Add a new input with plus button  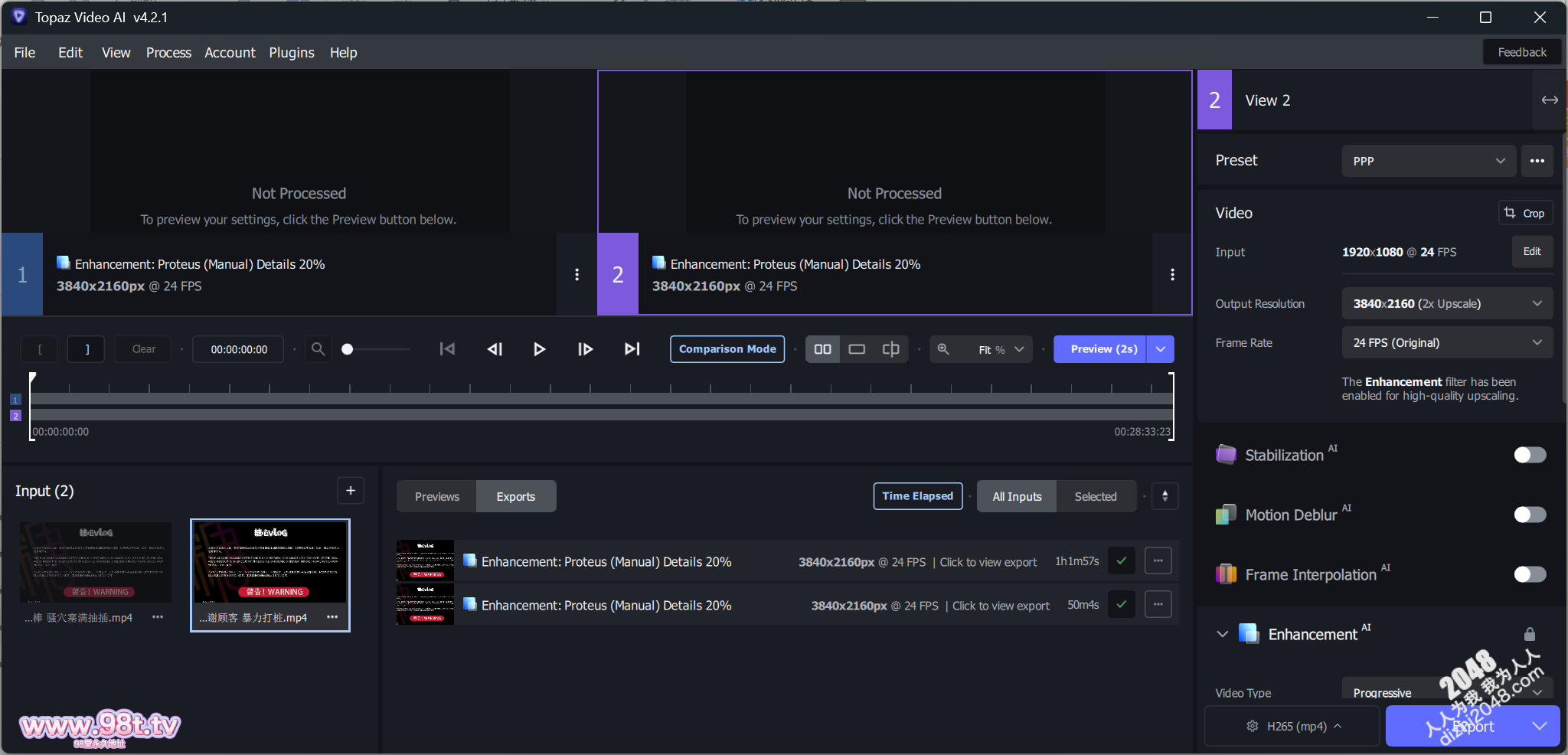point(351,491)
